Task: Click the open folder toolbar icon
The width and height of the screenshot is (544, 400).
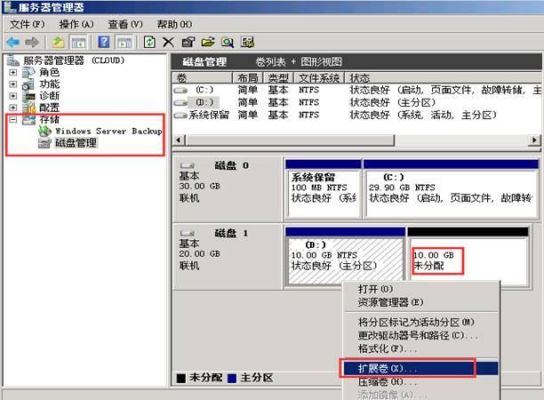Action: pos(208,42)
